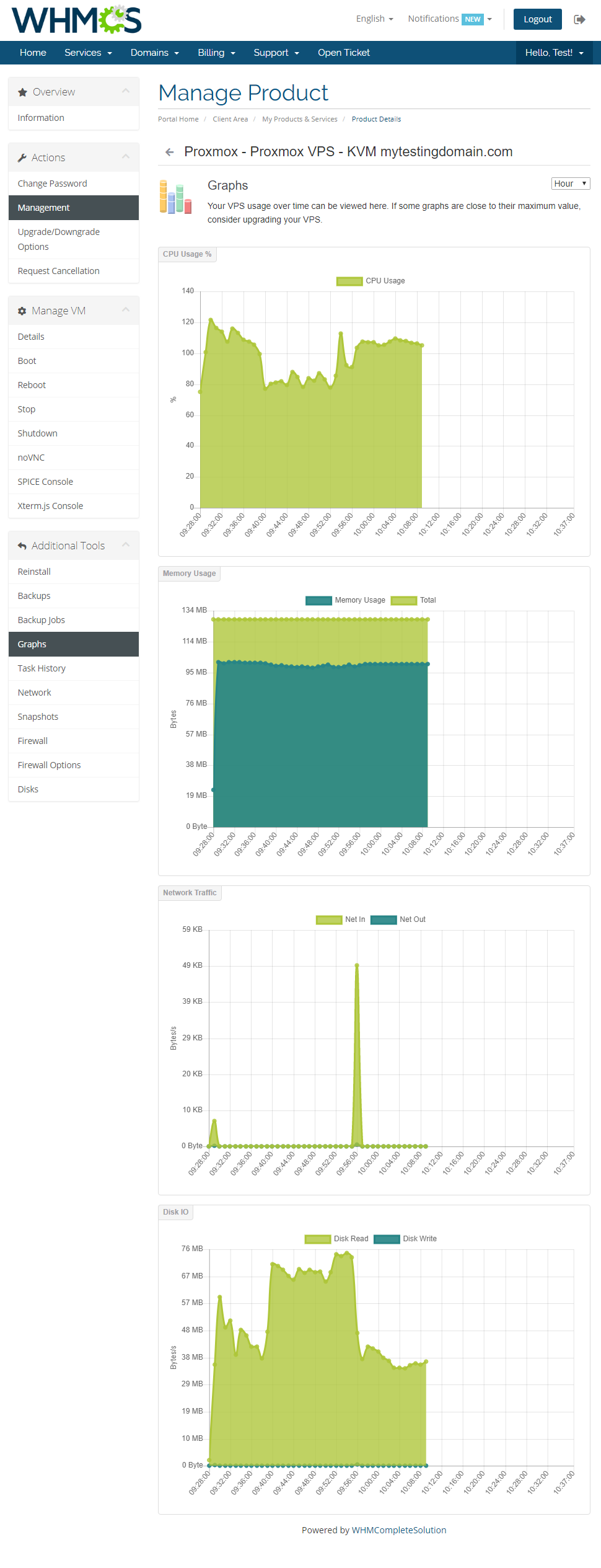Open WHMCompleteSolution footer link
Screen dimensions: 601x1568
tap(399, 1530)
